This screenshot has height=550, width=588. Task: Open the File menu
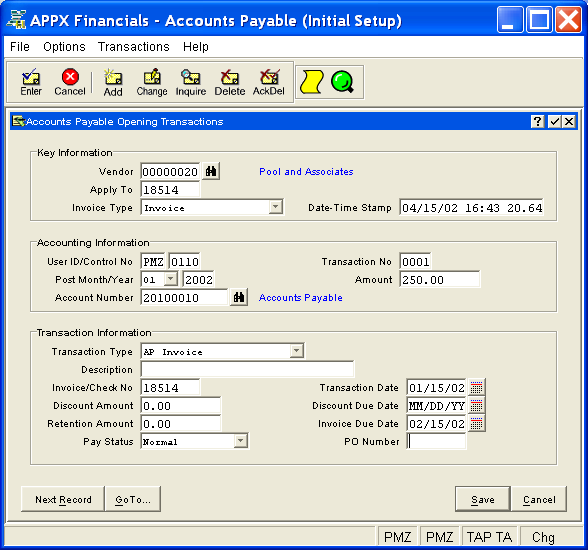tap(20, 47)
